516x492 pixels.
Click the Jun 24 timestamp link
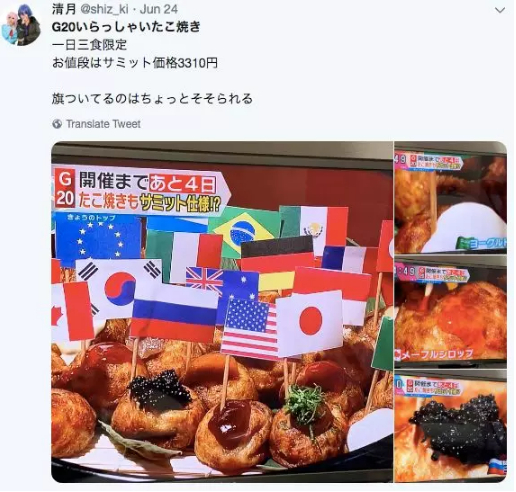pos(158,9)
